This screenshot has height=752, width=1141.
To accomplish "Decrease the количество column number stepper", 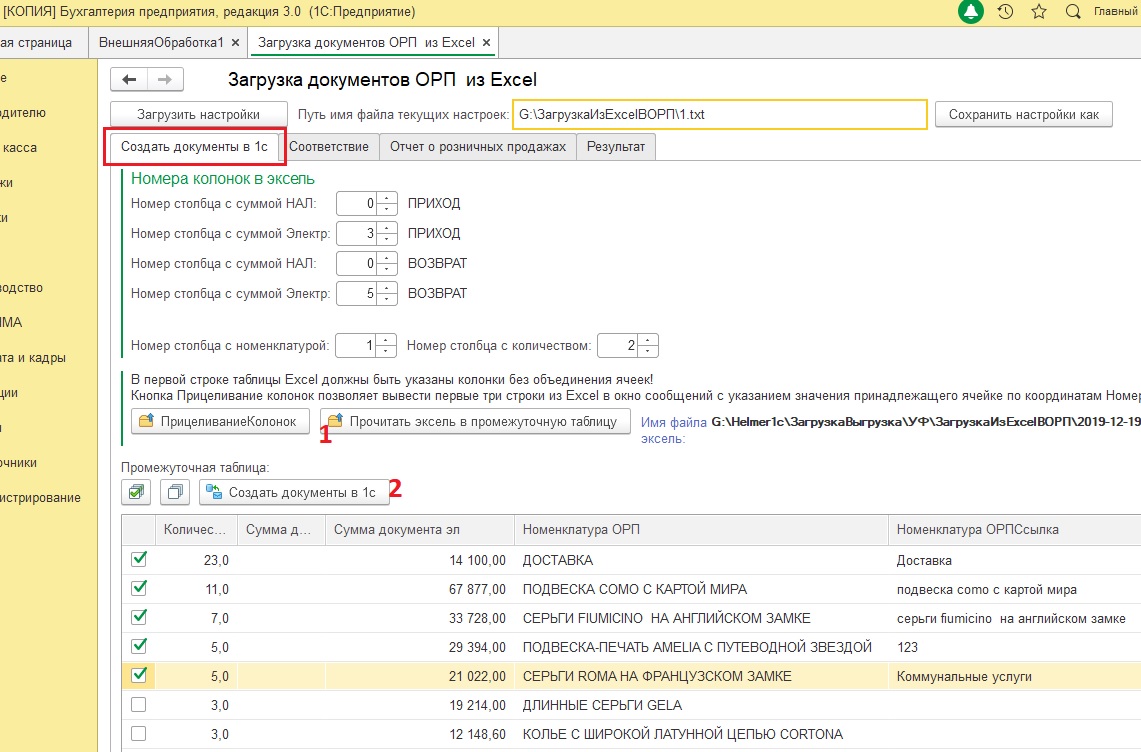I will 649,352.
